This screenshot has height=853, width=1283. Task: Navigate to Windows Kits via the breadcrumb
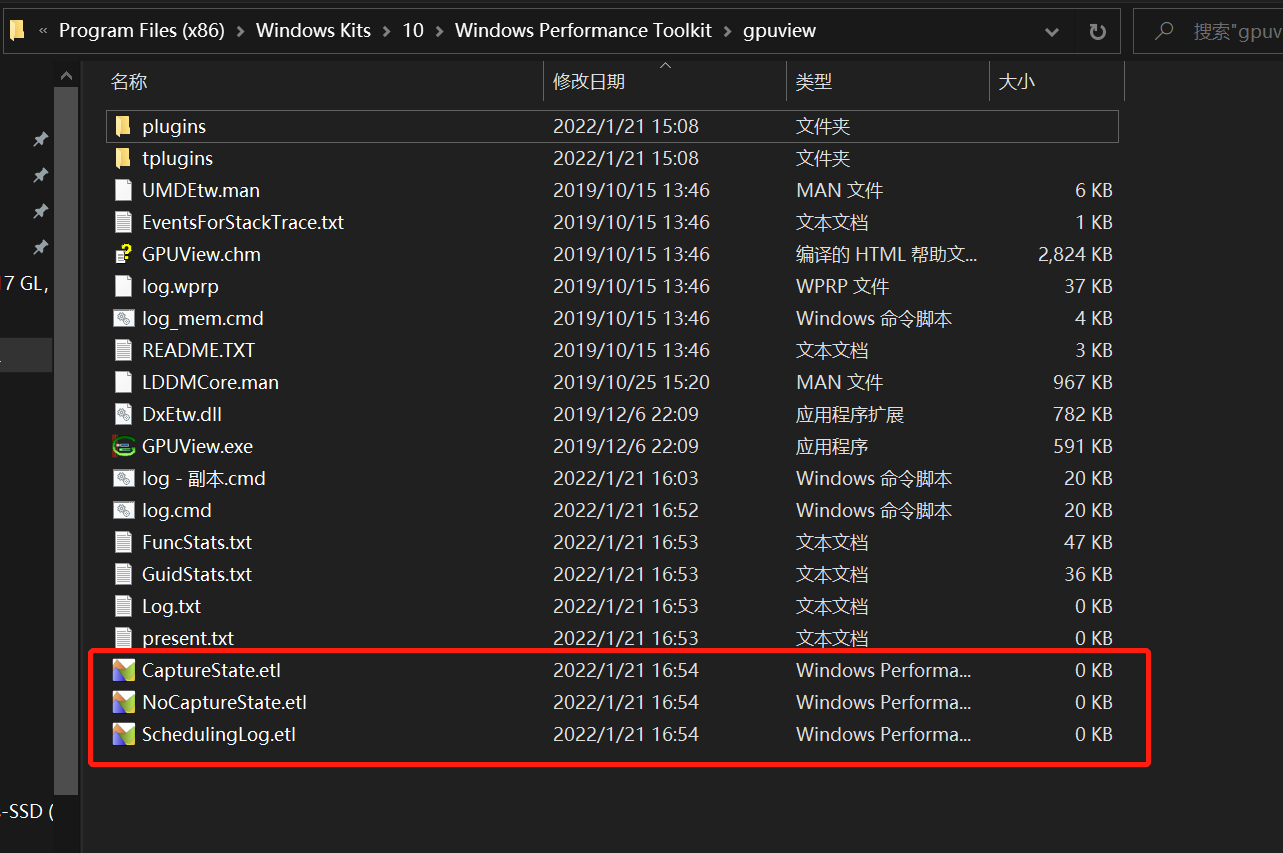313,30
